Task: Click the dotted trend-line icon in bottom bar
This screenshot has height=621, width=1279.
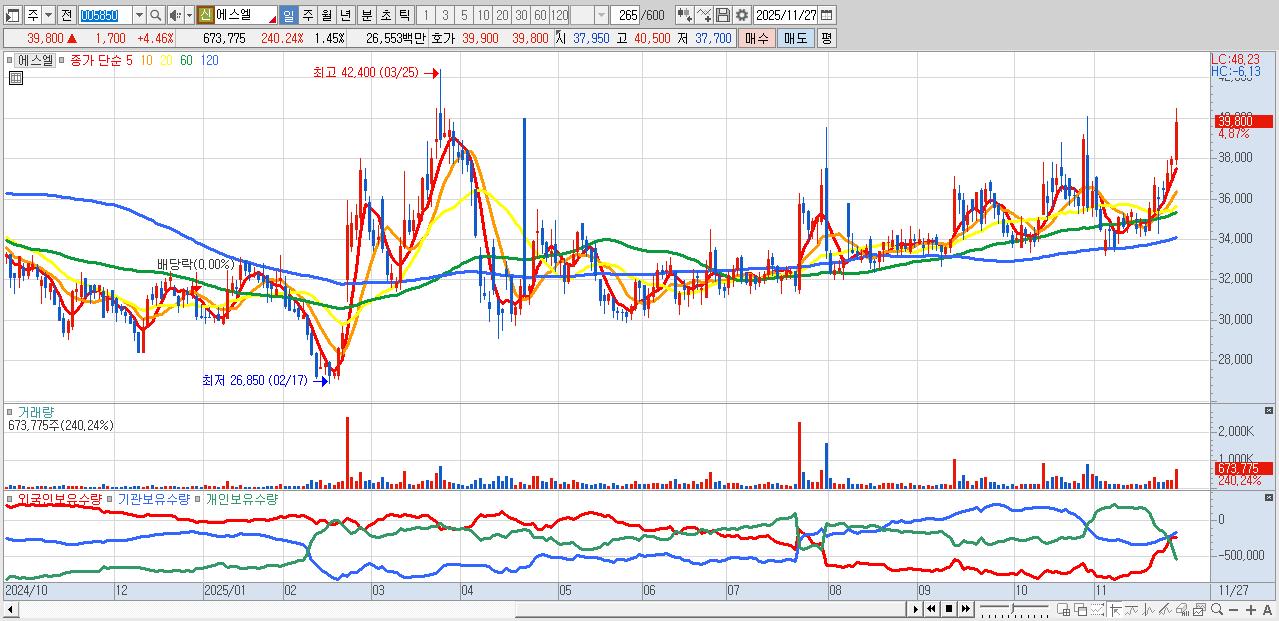Action: (x=1097, y=609)
